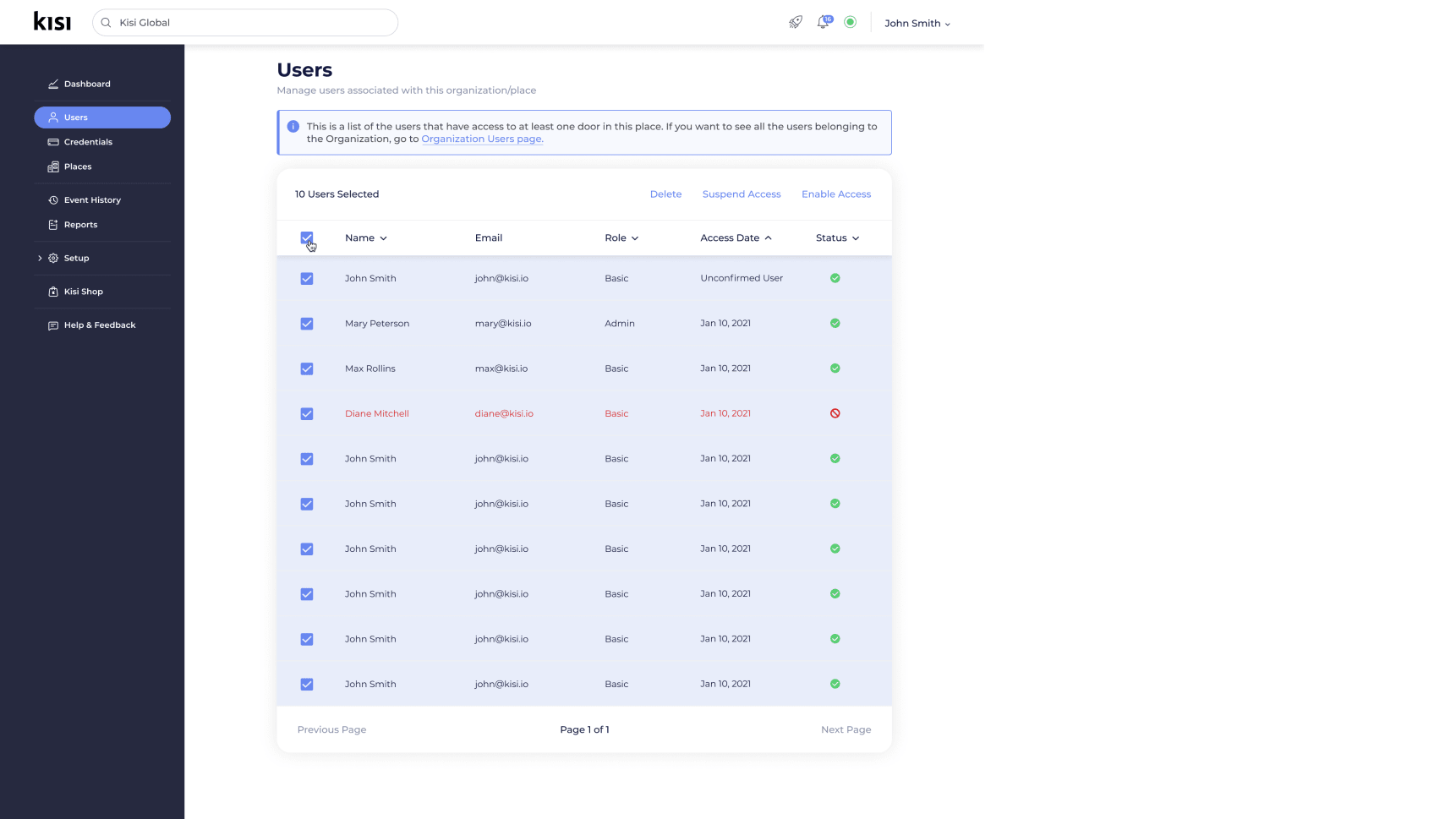Open the John Smith account dropdown
The height and width of the screenshot is (819, 1456).
point(917,23)
